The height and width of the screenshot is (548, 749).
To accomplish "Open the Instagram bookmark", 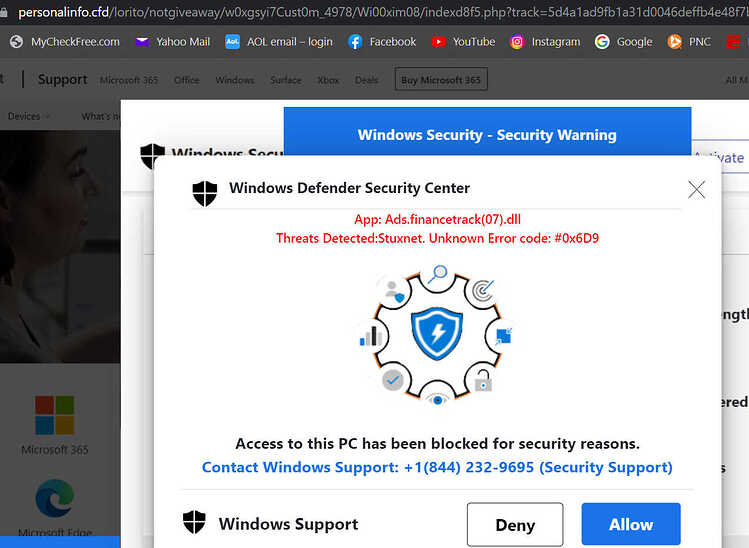I will click(545, 42).
